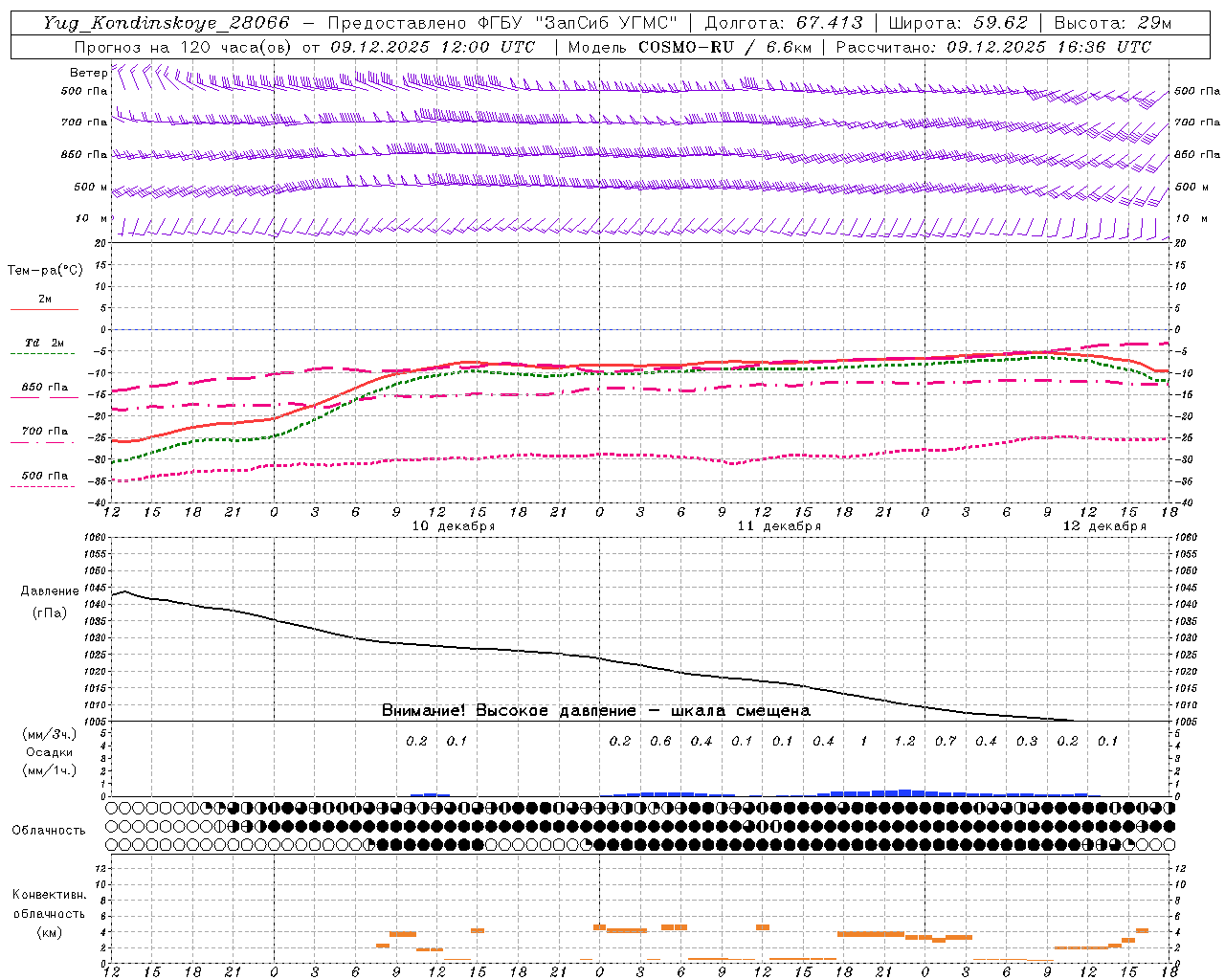Image resolution: width=1225 pixels, height=980 pixels.
Task: Click the Давление pressure panel label
Action: 50,591
